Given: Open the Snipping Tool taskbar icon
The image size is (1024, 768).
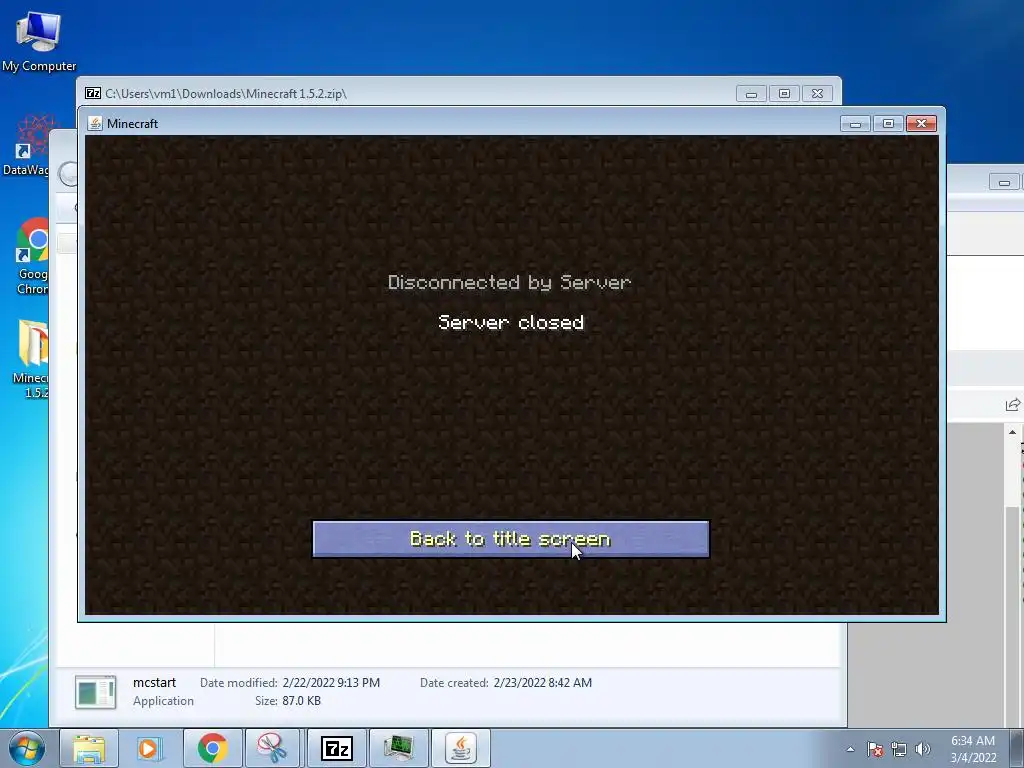Looking at the screenshot, I should [272, 748].
